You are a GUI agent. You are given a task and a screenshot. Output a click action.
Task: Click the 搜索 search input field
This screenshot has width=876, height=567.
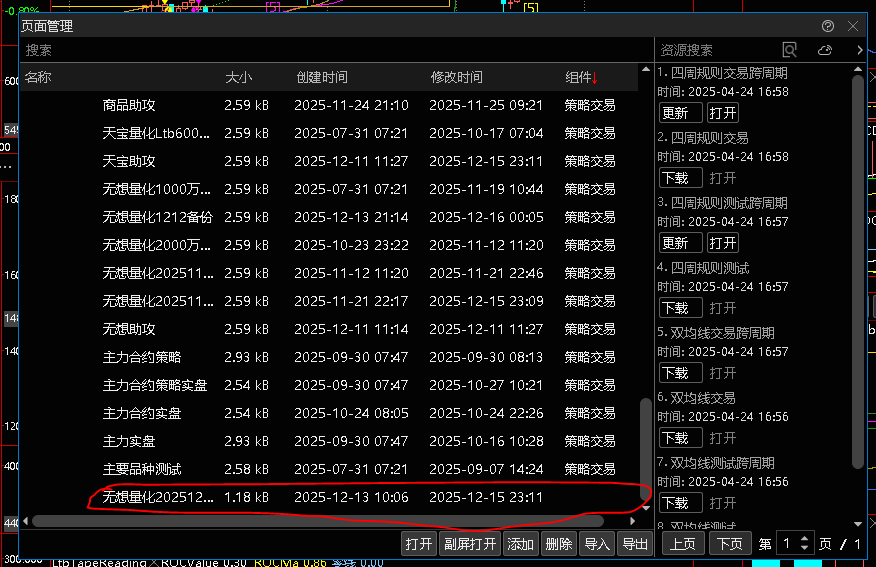pos(330,50)
